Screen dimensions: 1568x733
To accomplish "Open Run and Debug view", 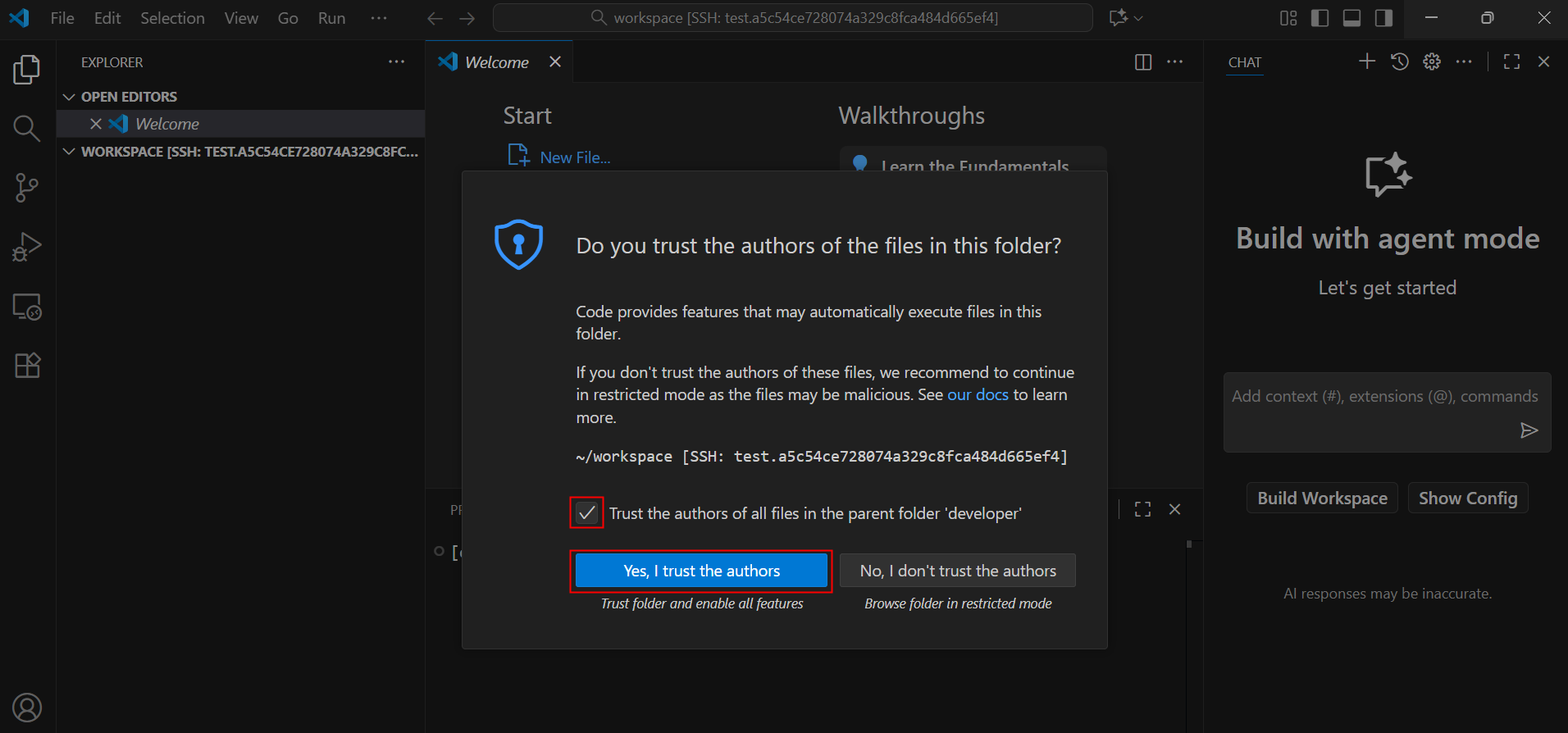I will coord(26,247).
